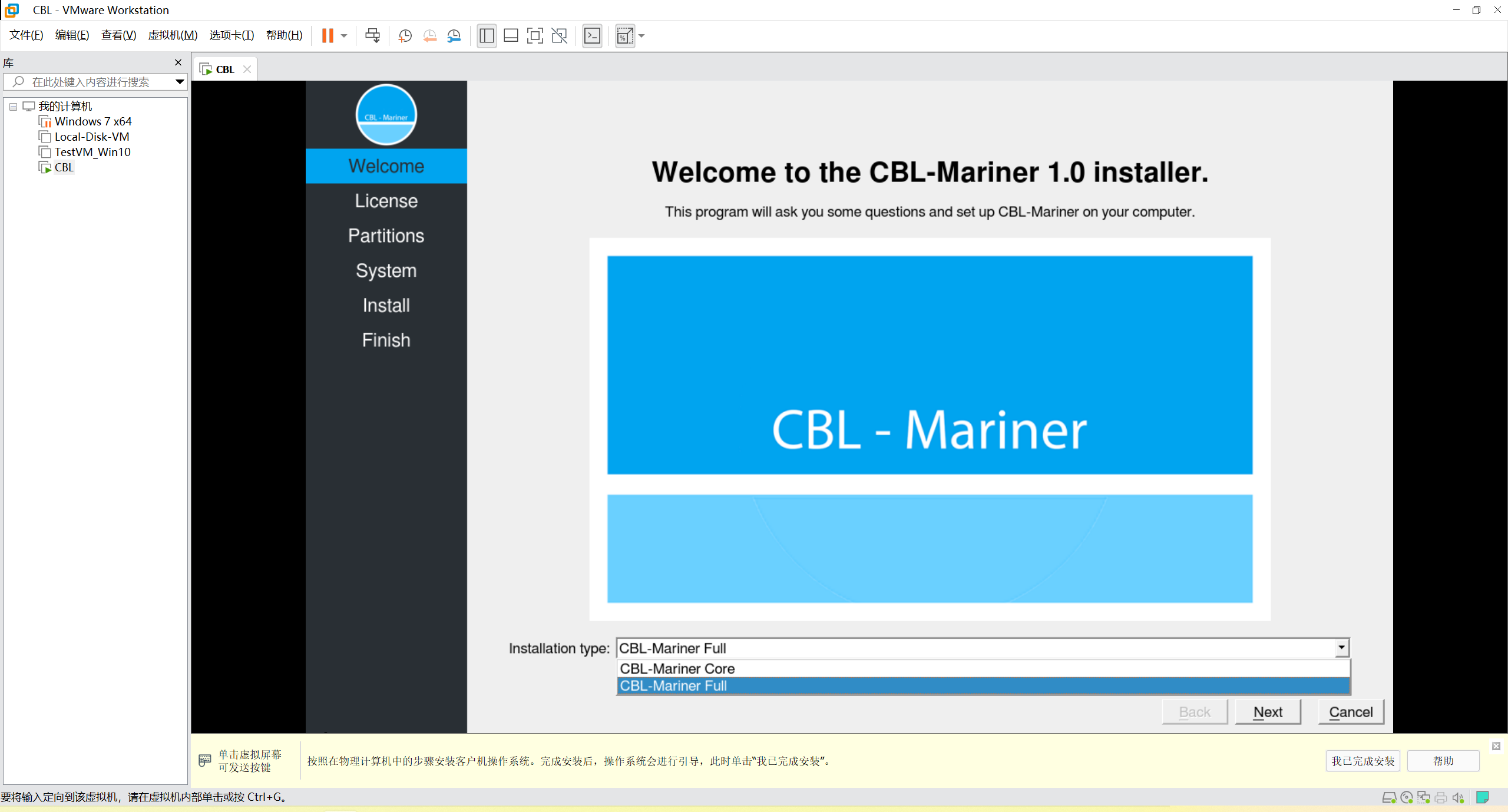Open the 文件(F) menu

click(27, 35)
